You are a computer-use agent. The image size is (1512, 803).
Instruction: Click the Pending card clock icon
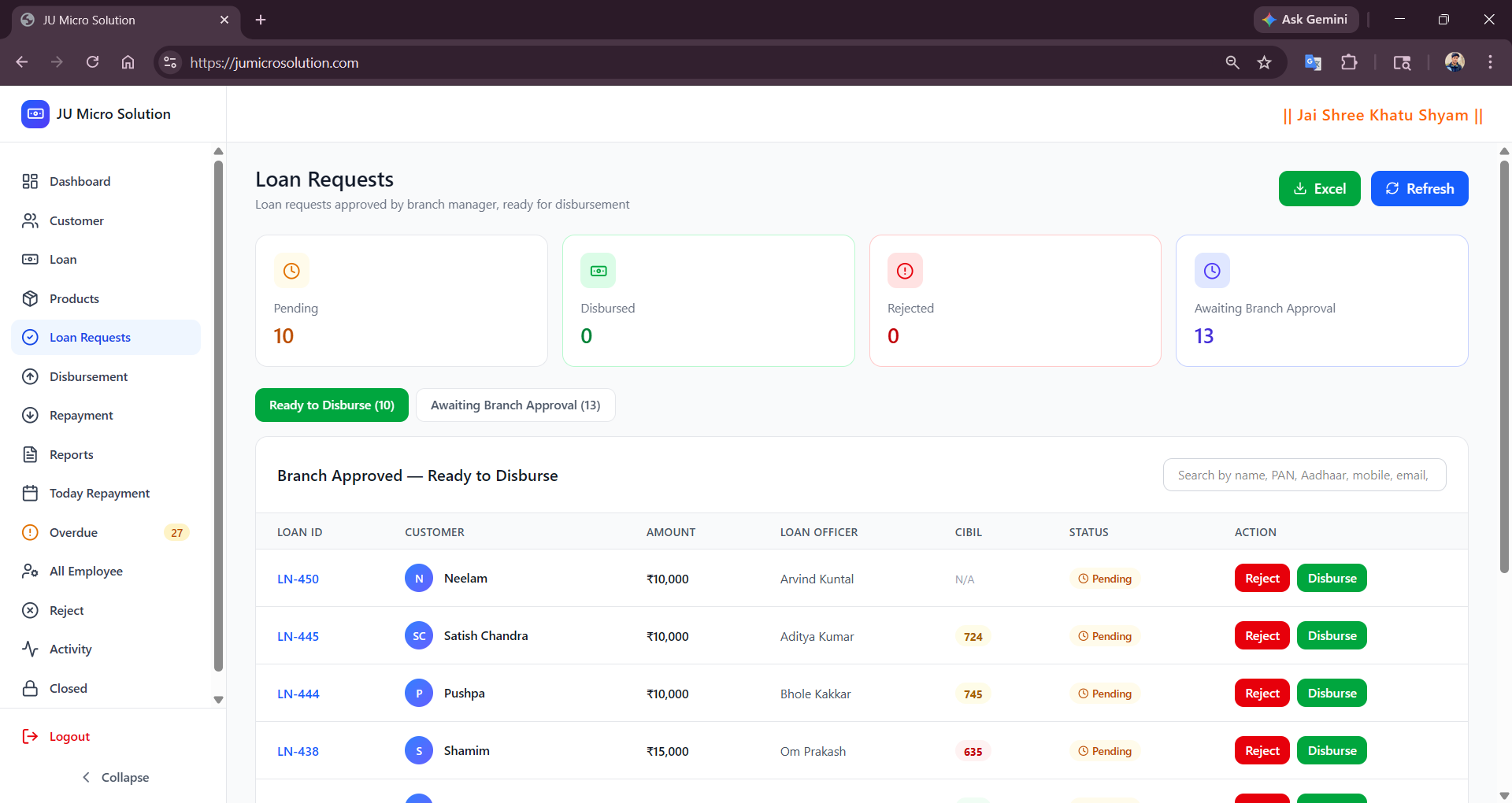pyautogui.click(x=291, y=271)
